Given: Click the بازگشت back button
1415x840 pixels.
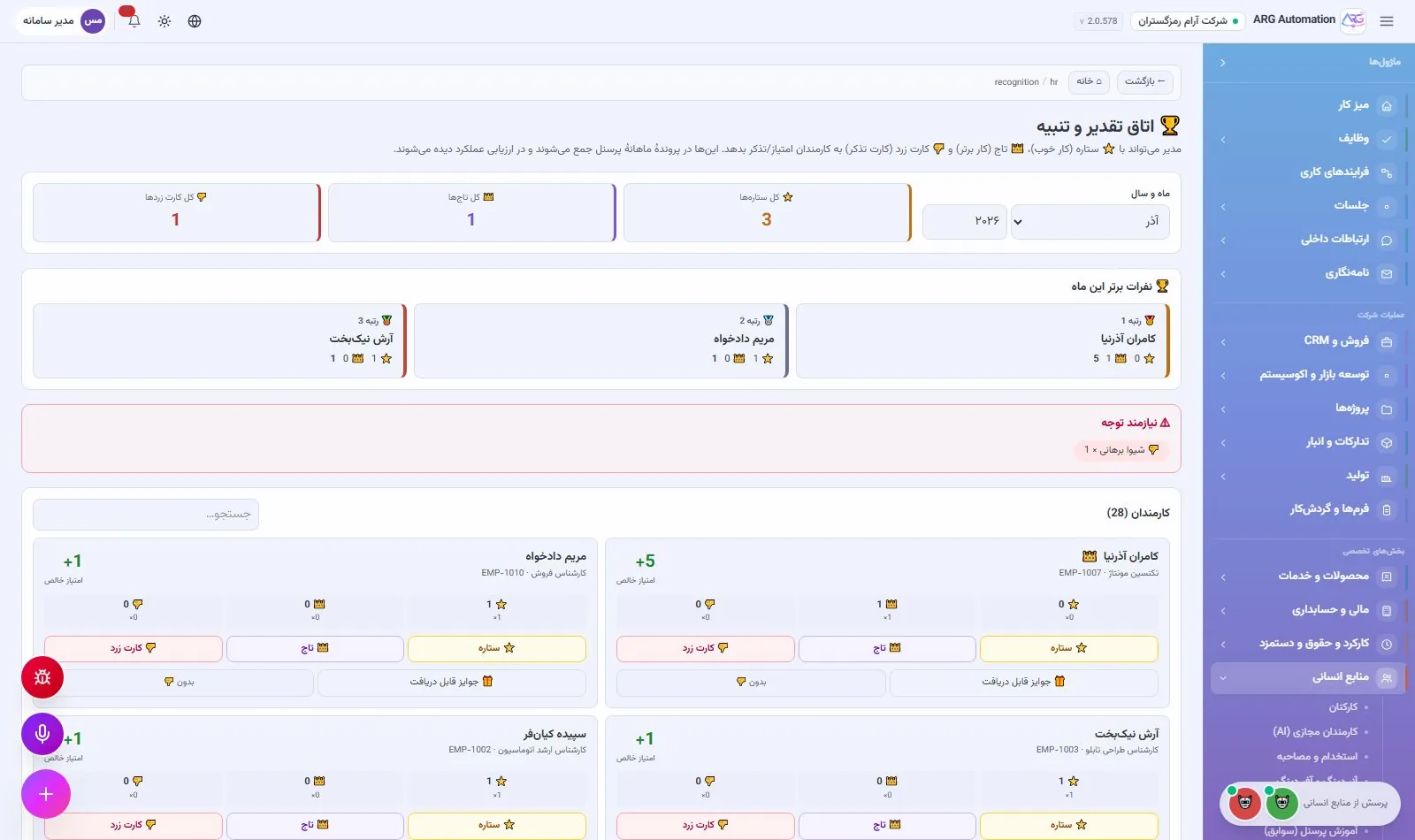Looking at the screenshot, I should pos(1145,81).
